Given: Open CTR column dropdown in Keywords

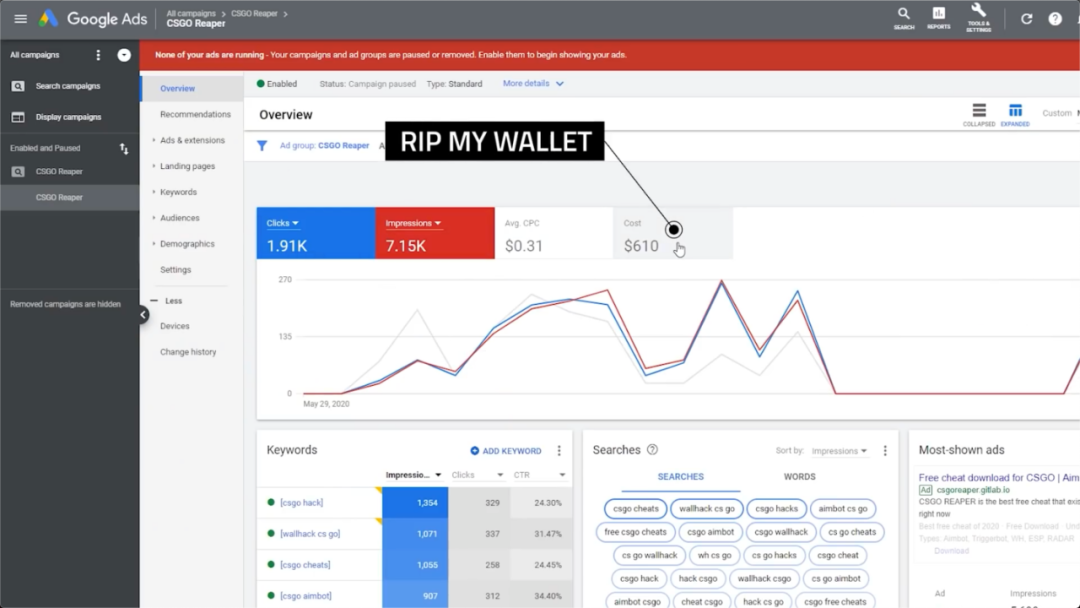Looking at the screenshot, I should [539, 475].
